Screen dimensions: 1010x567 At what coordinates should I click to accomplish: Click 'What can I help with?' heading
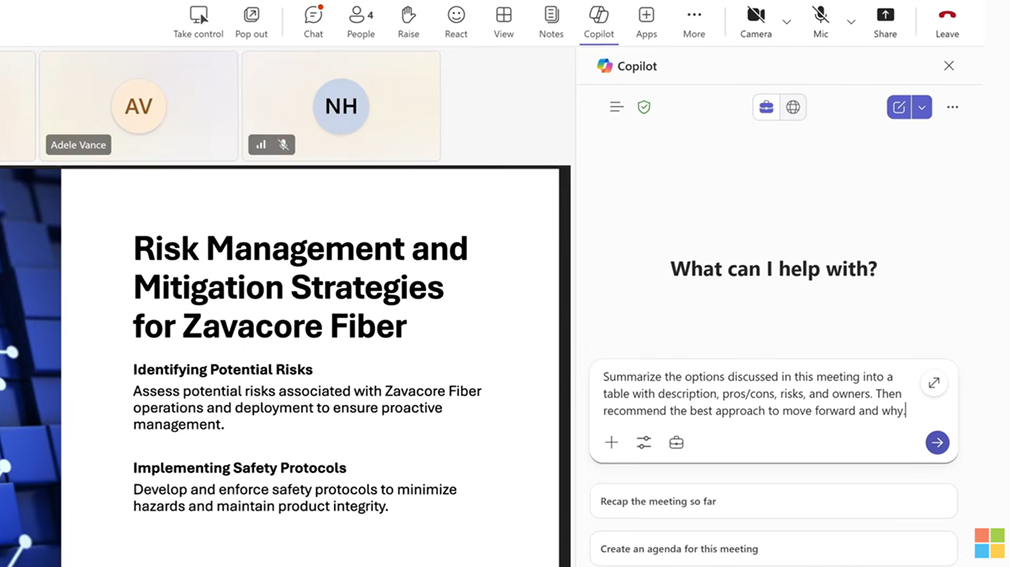(774, 269)
